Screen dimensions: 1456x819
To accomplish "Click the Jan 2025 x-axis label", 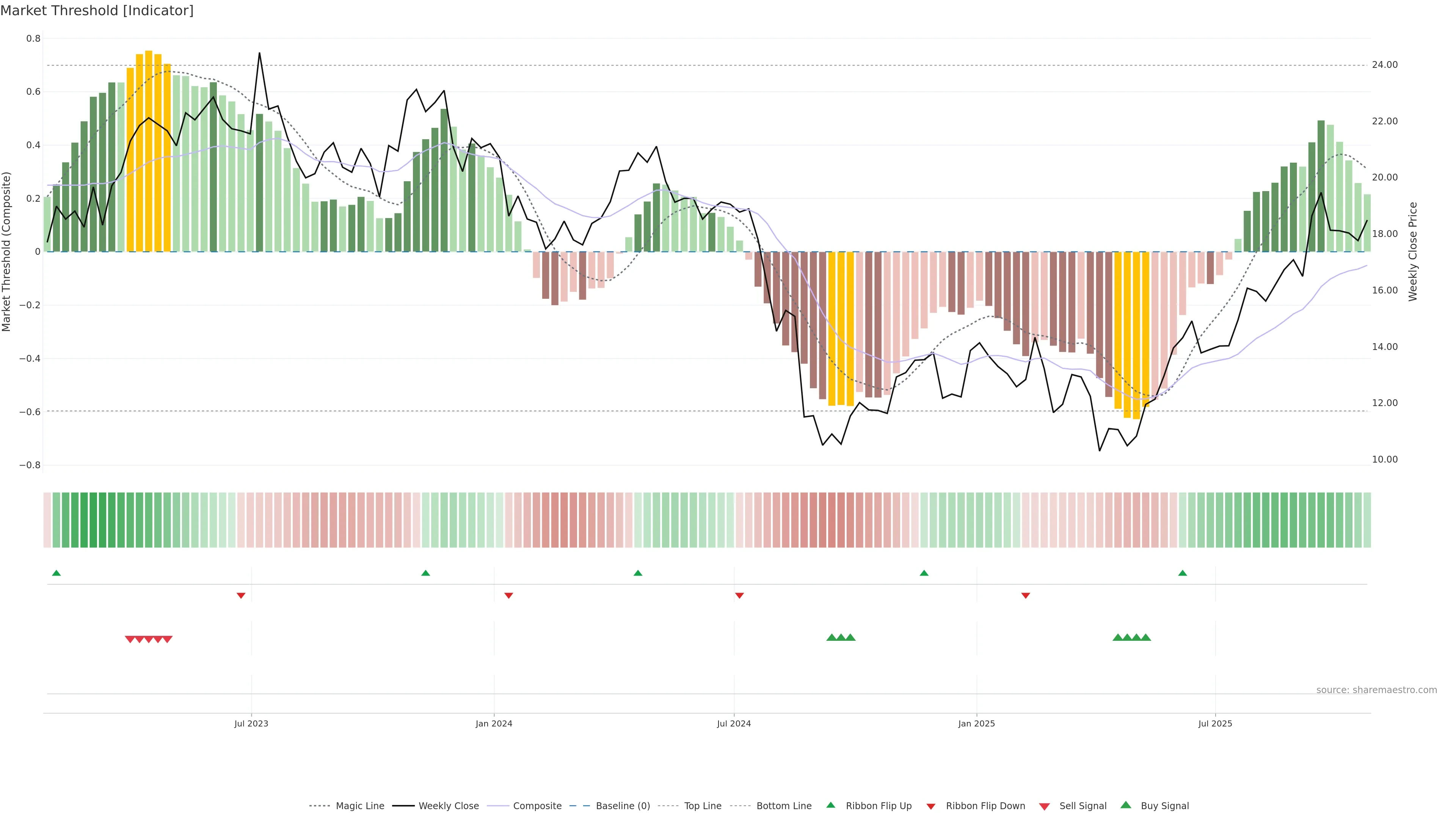I will click(x=976, y=723).
